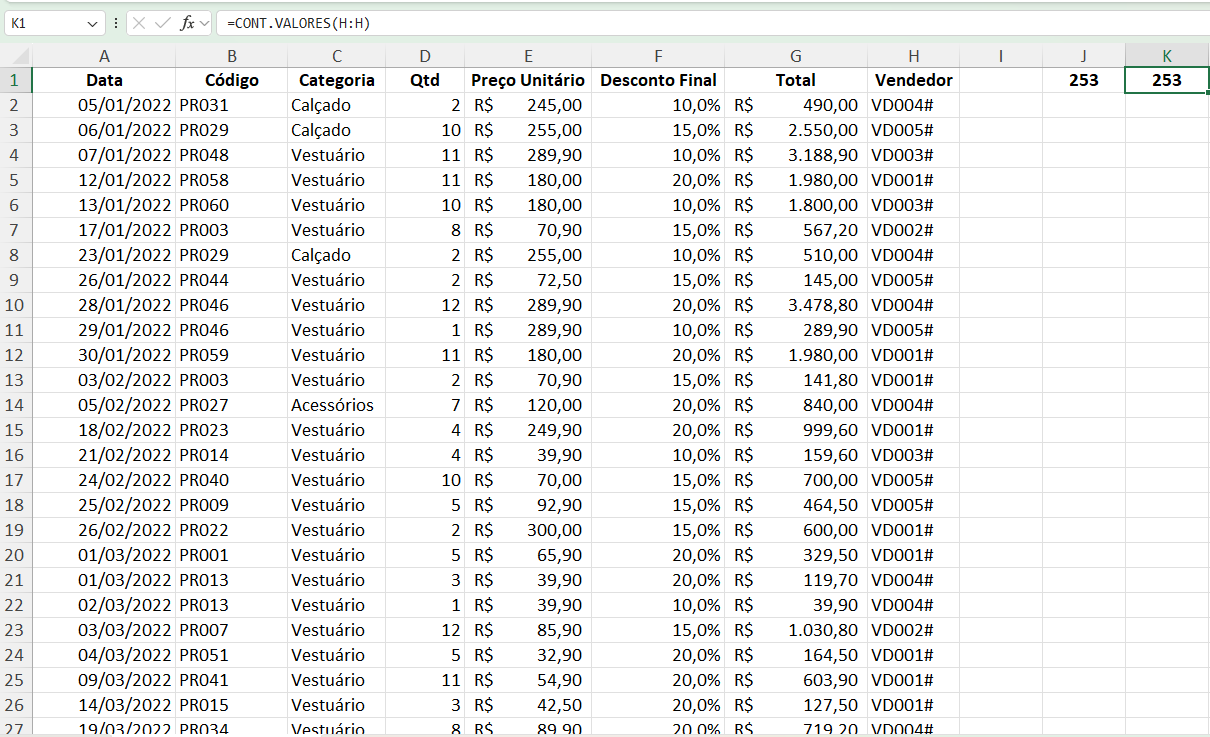Click the formula bar options dots
The image size is (1210, 737).
pos(116,23)
